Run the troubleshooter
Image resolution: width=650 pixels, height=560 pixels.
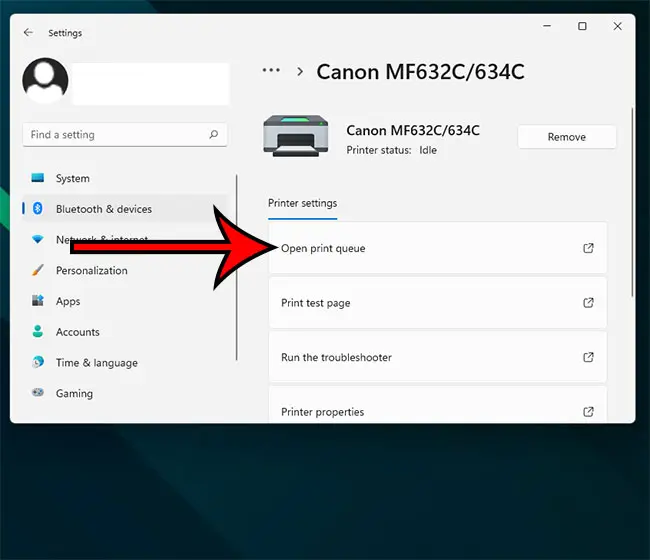point(438,357)
